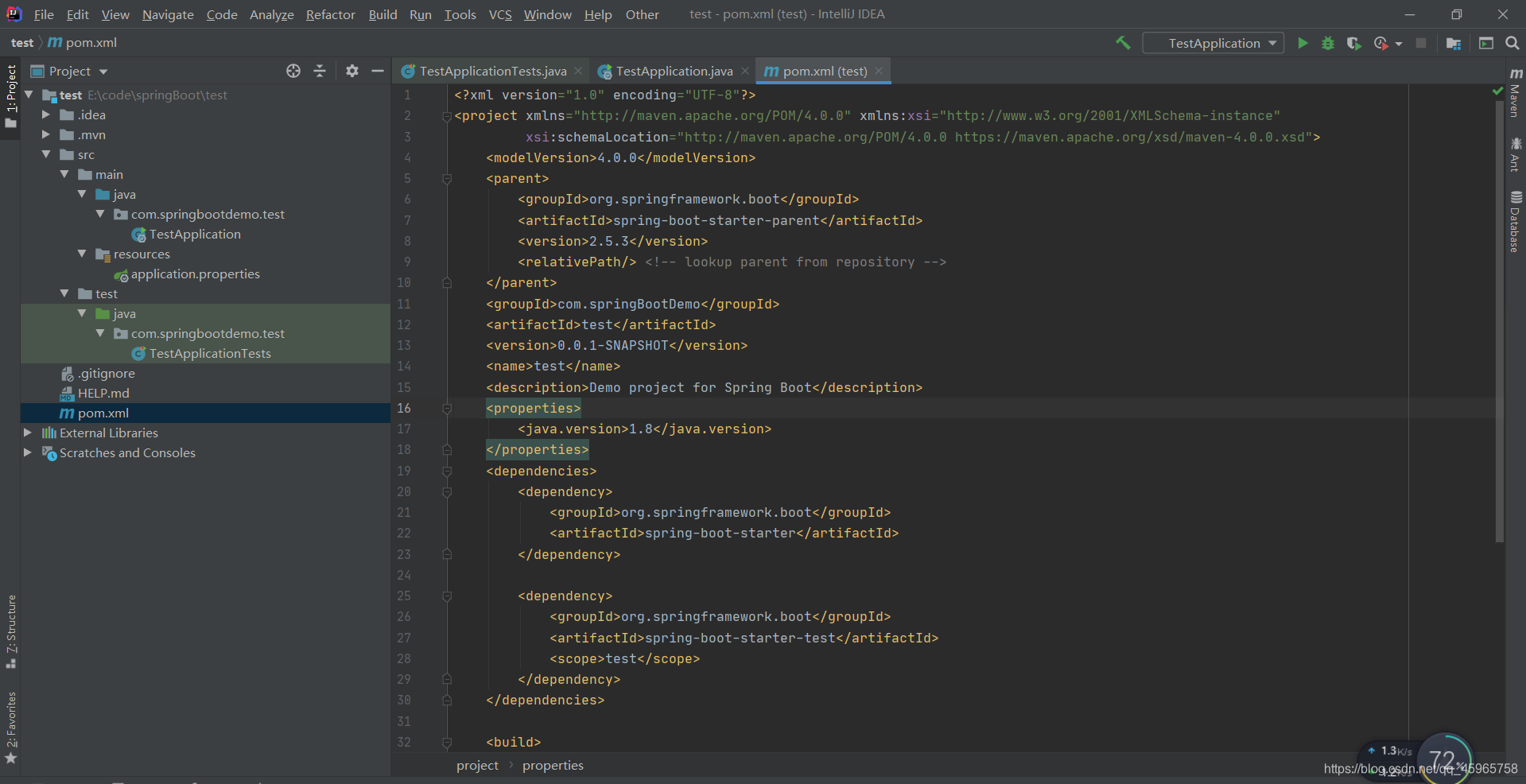
Task: Click the java.version line in editor
Action: pos(645,429)
